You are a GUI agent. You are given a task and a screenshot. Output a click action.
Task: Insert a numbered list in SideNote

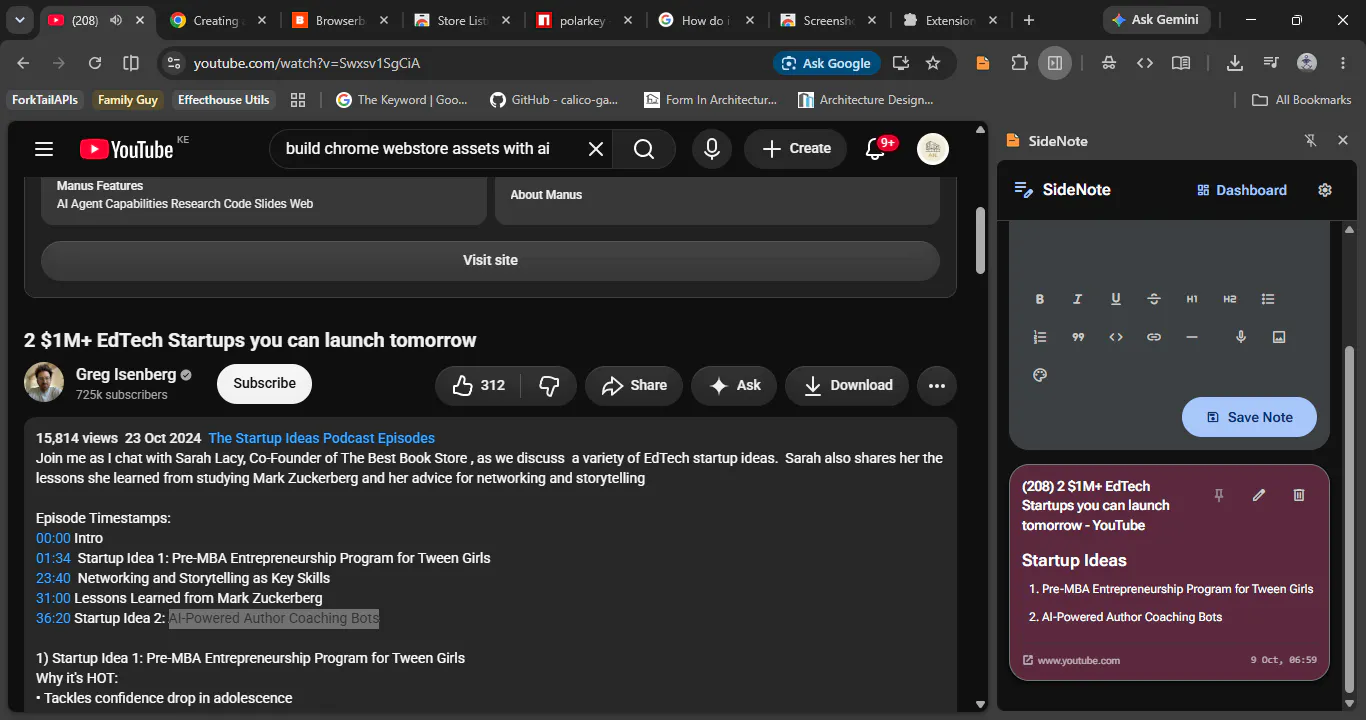click(1040, 337)
